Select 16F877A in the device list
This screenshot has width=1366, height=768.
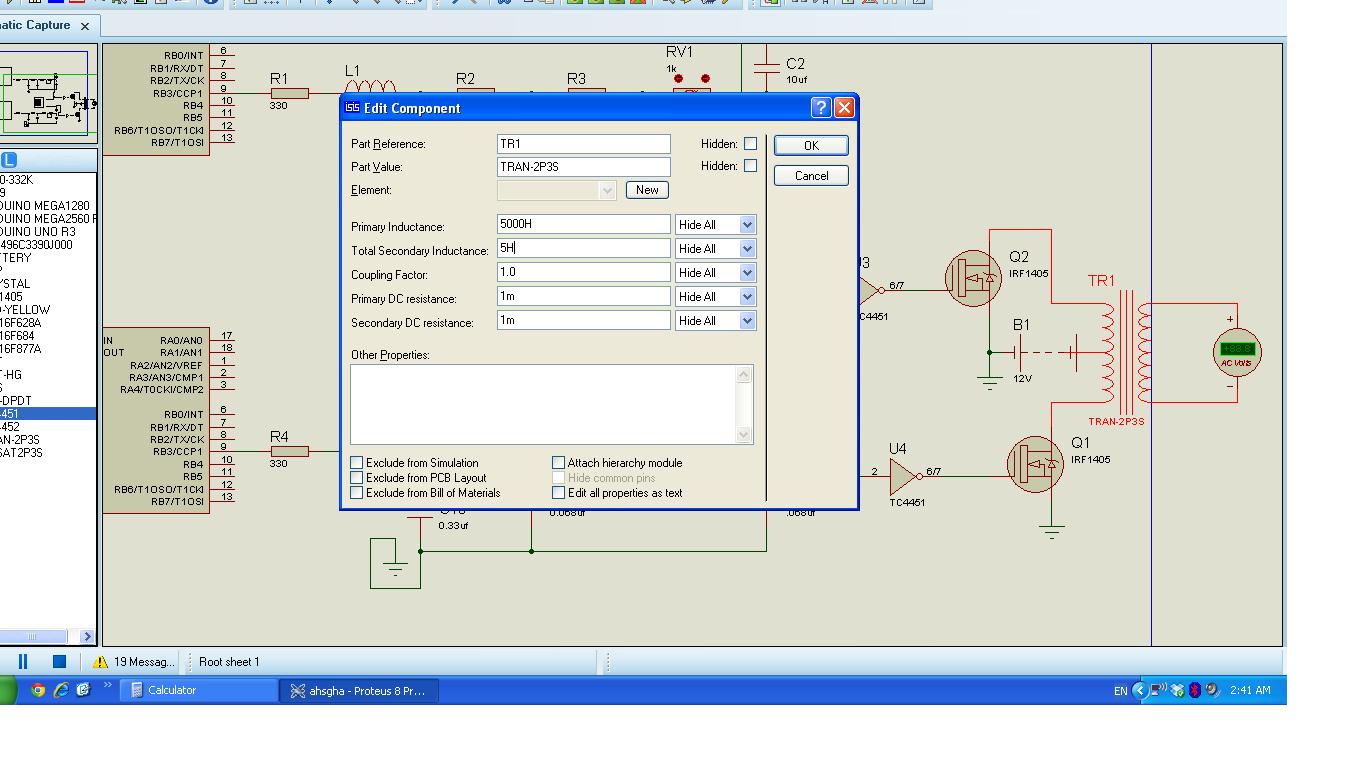click(21, 349)
